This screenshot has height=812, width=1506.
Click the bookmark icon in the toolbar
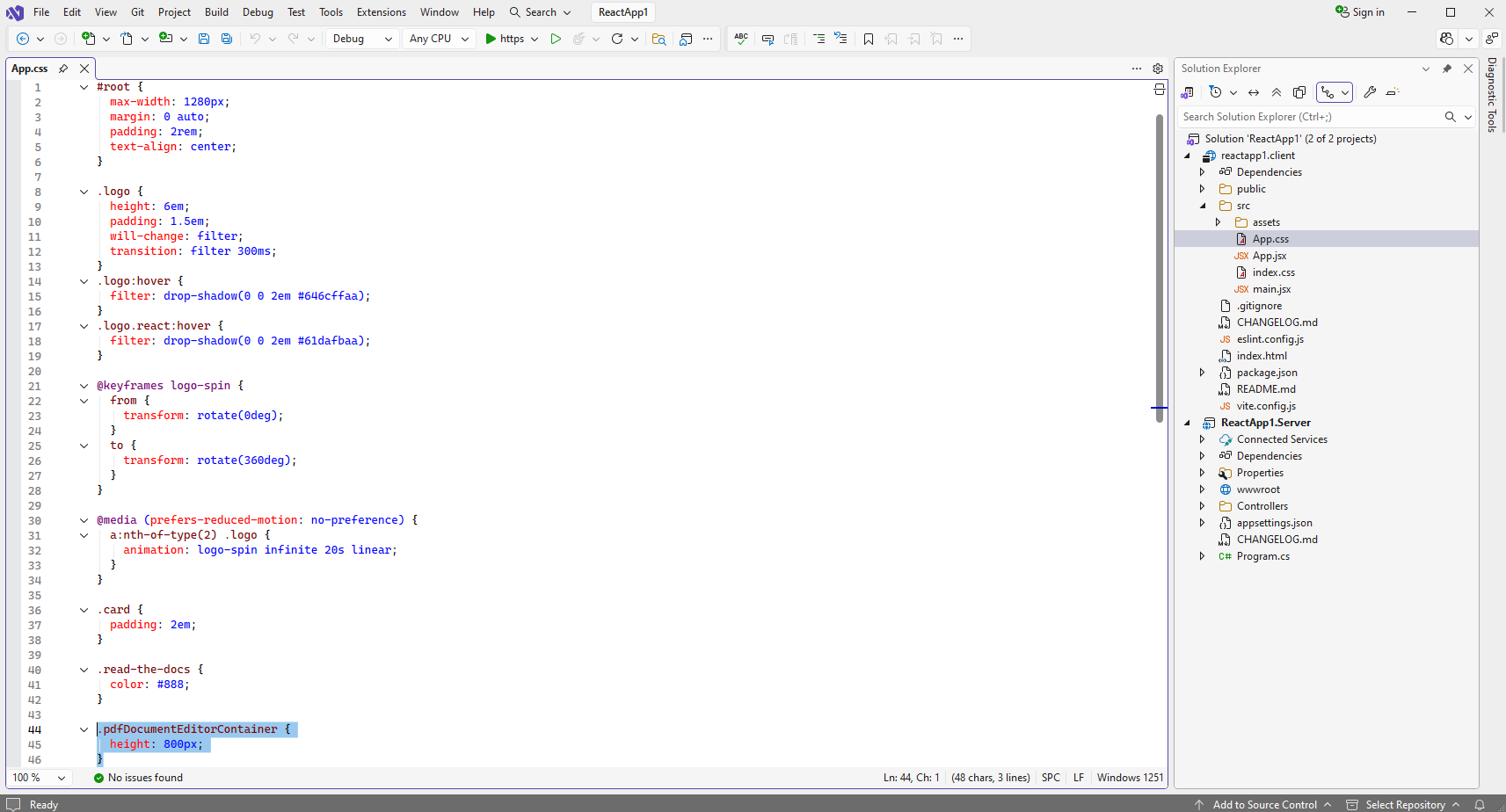(x=869, y=39)
